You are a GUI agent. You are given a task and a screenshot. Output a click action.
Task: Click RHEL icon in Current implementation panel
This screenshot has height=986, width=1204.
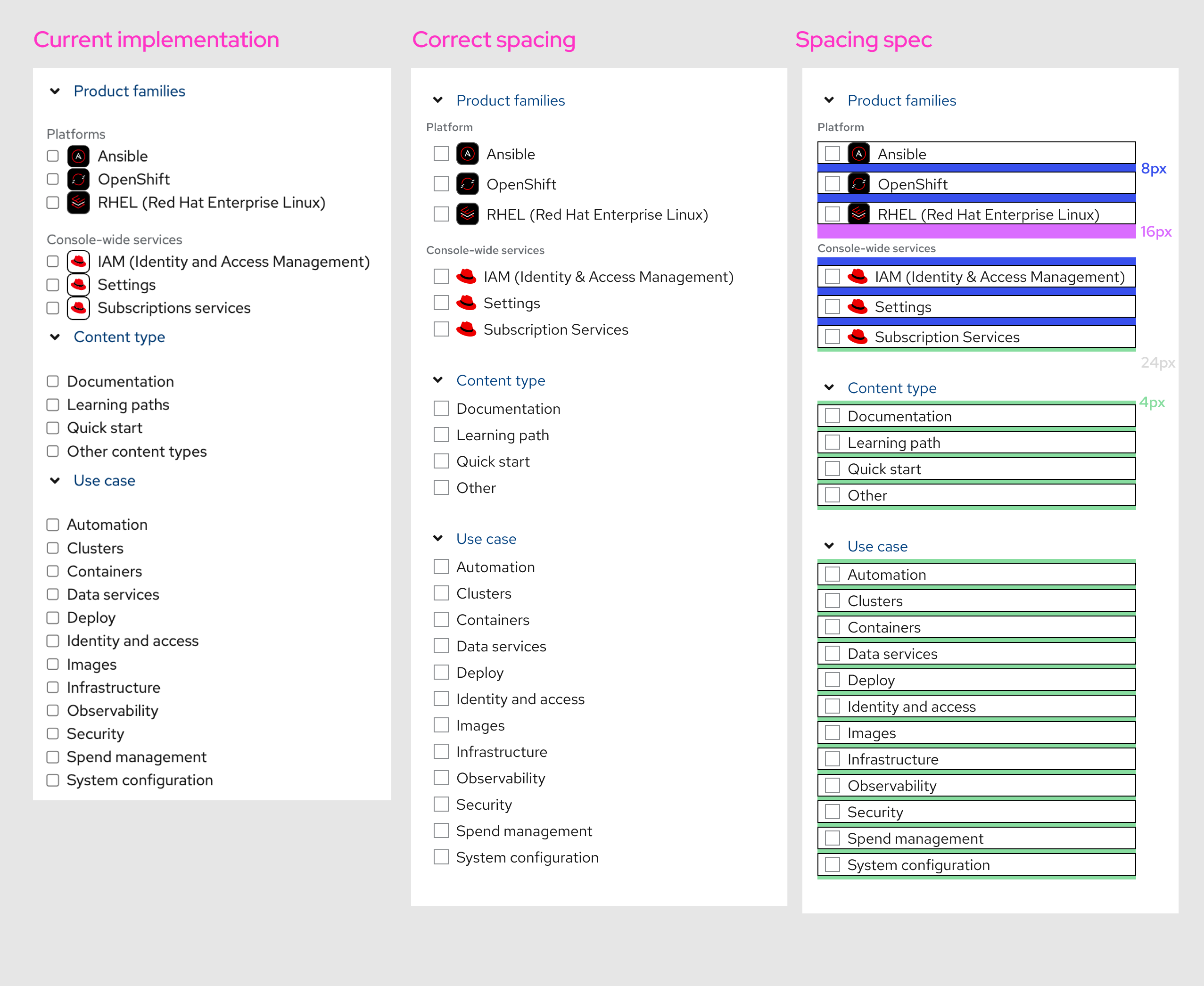tap(78, 203)
